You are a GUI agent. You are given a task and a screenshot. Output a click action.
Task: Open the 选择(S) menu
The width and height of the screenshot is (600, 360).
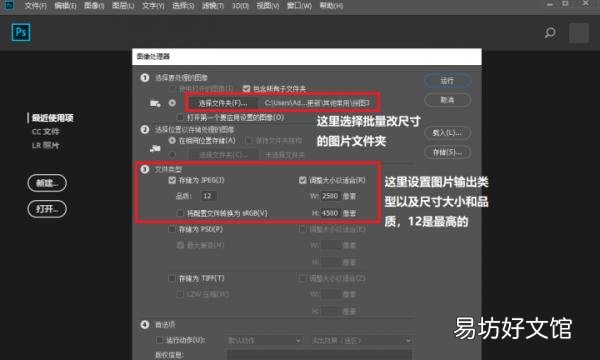click(183, 6)
